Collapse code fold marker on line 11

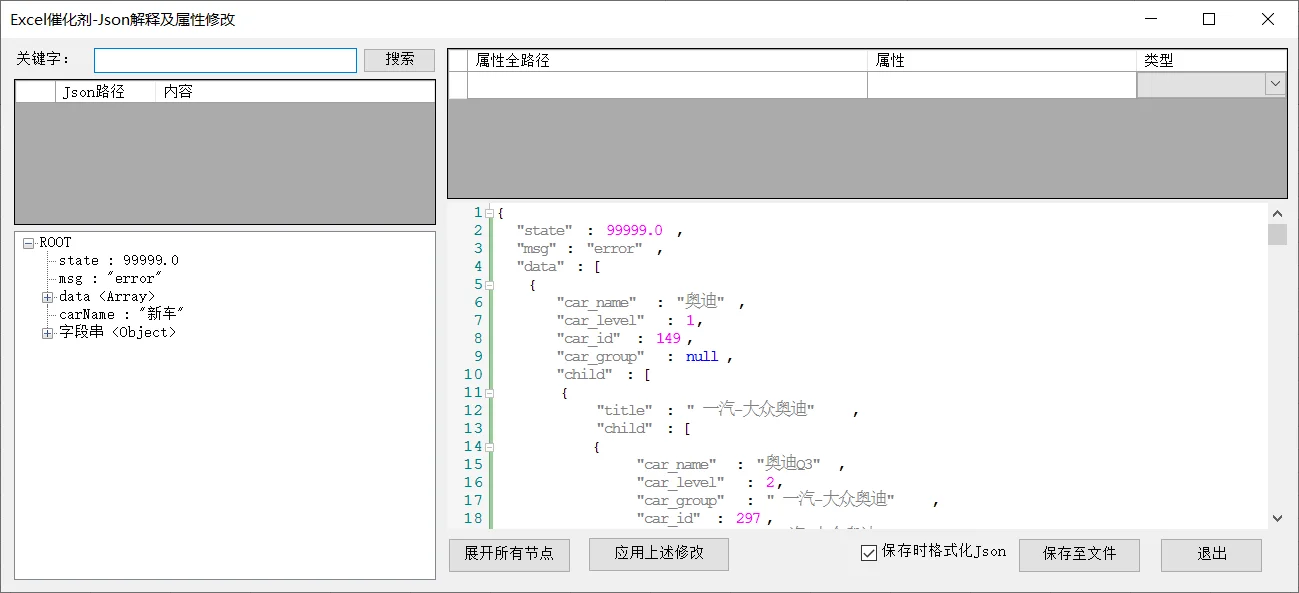(x=489, y=393)
